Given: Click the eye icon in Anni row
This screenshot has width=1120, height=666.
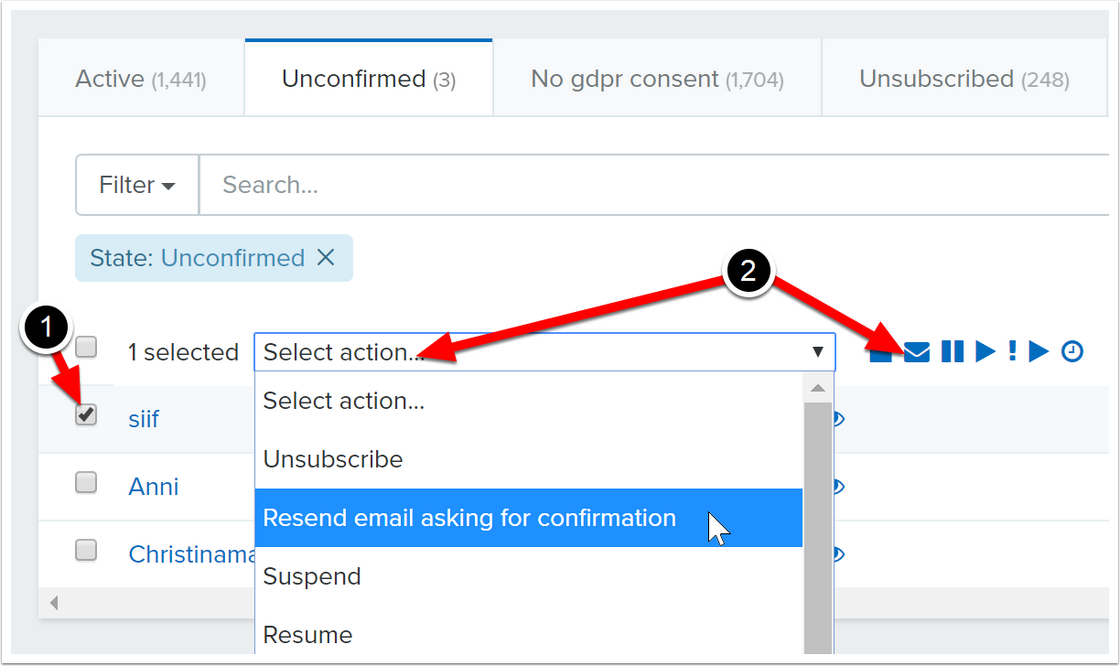Looking at the screenshot, I should click(x=838, y=487).
